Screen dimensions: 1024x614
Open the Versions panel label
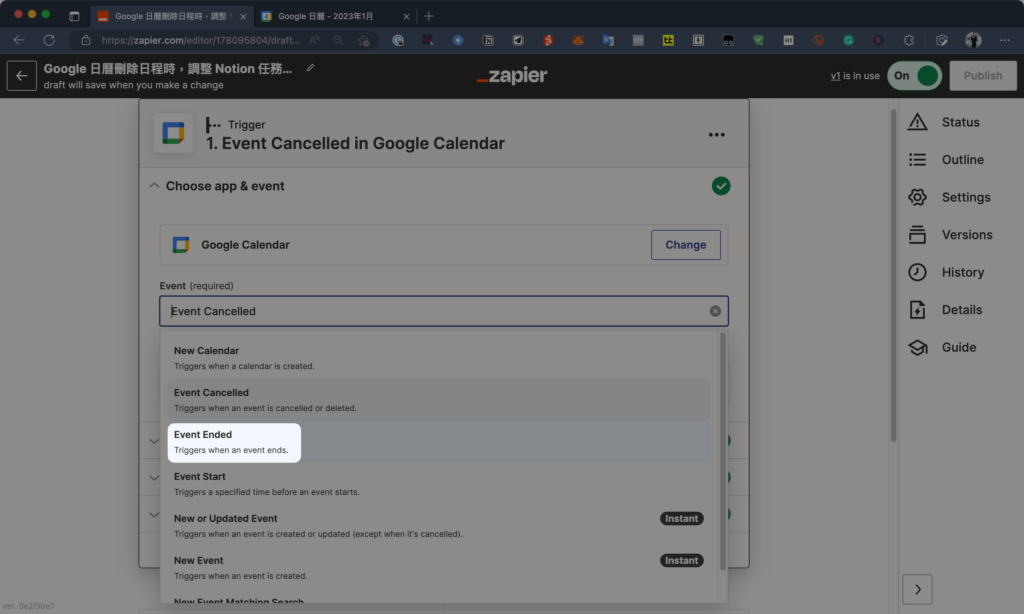click(967, 234)
